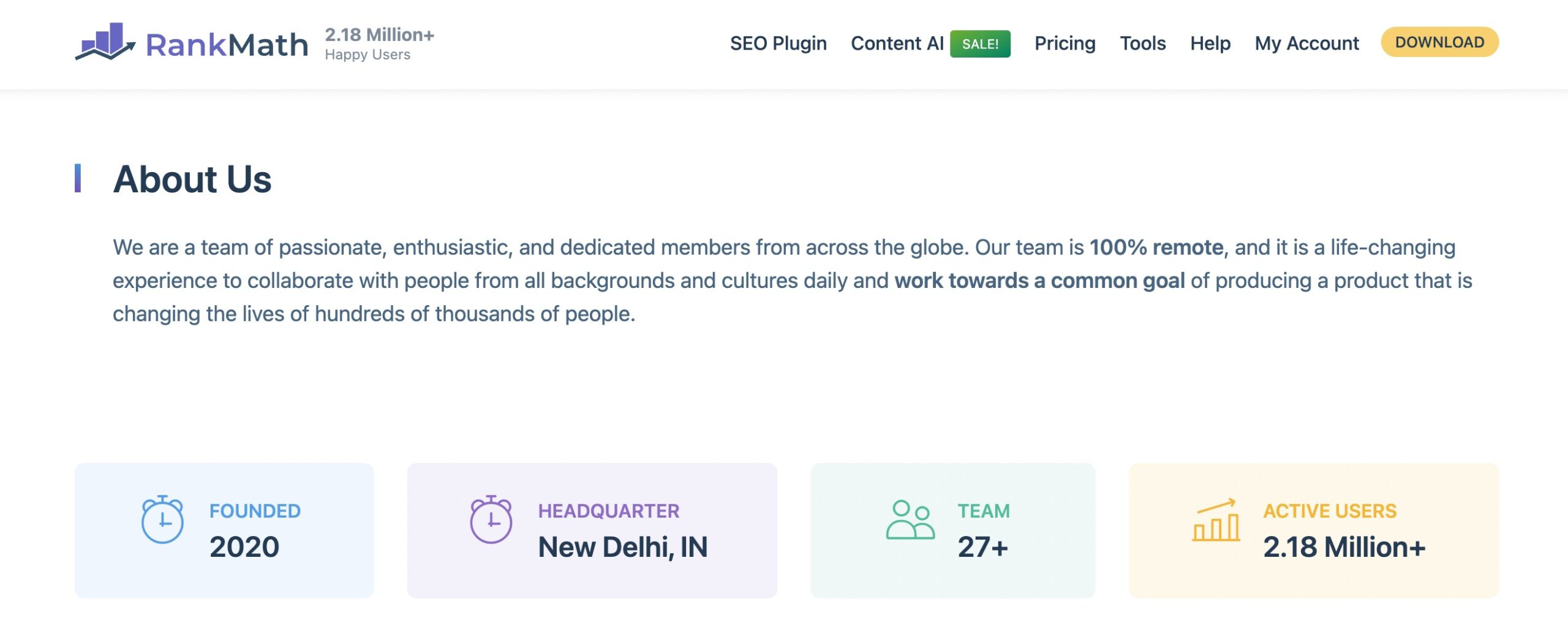Click the RankMath wordmark text
This screenshot has width=1568, height=634.
227,45
